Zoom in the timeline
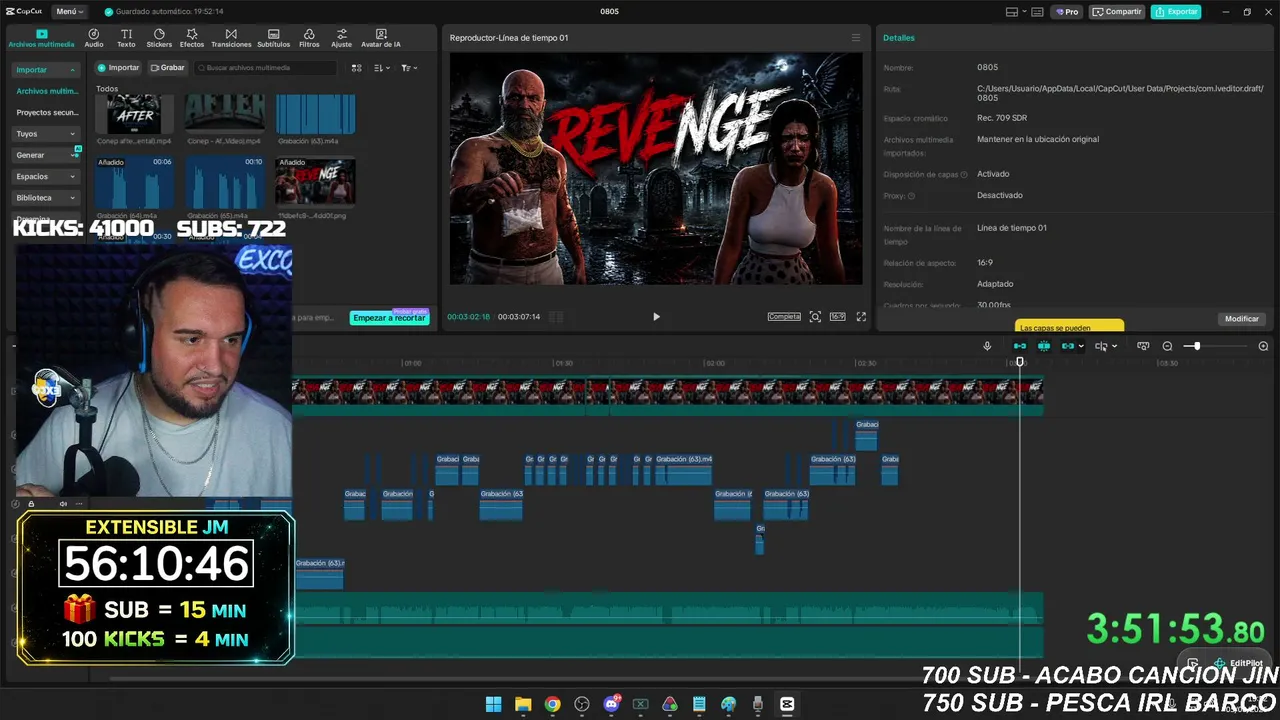 (1263, 346)
